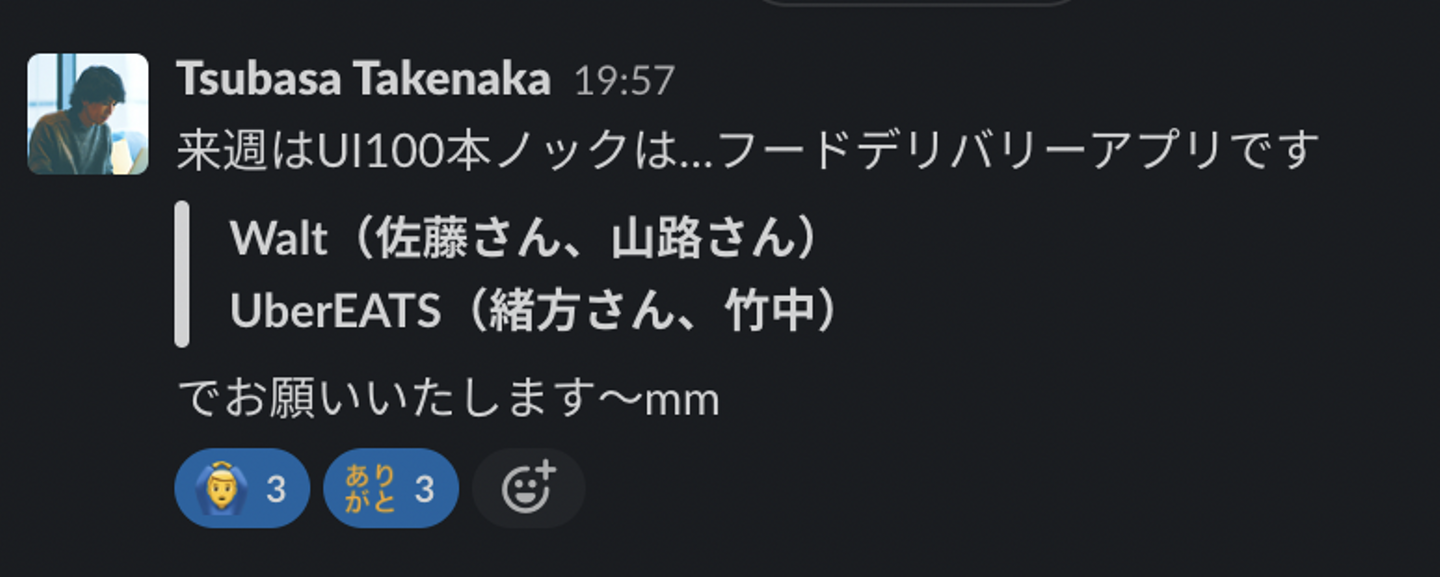The image size is (1440, 577).
Task: Click the partially visible pill at top
Action: 917,3
